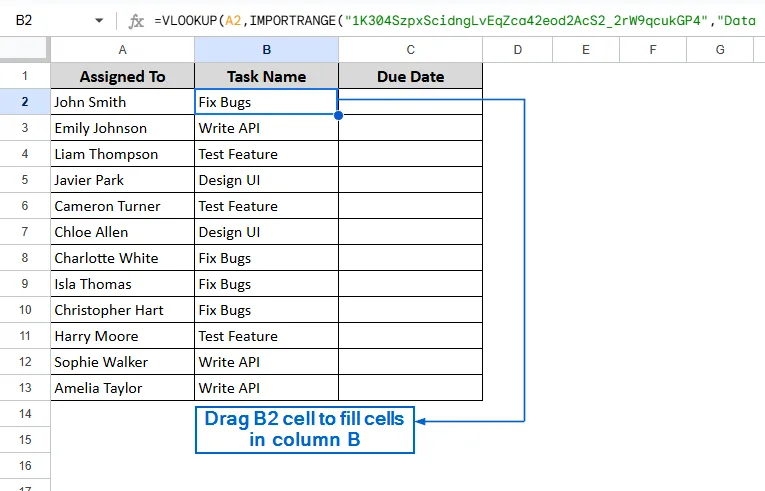Select column A header
The height and width of the screenshot is (491, 765).
pyautogui.click(x=122, y=50)
